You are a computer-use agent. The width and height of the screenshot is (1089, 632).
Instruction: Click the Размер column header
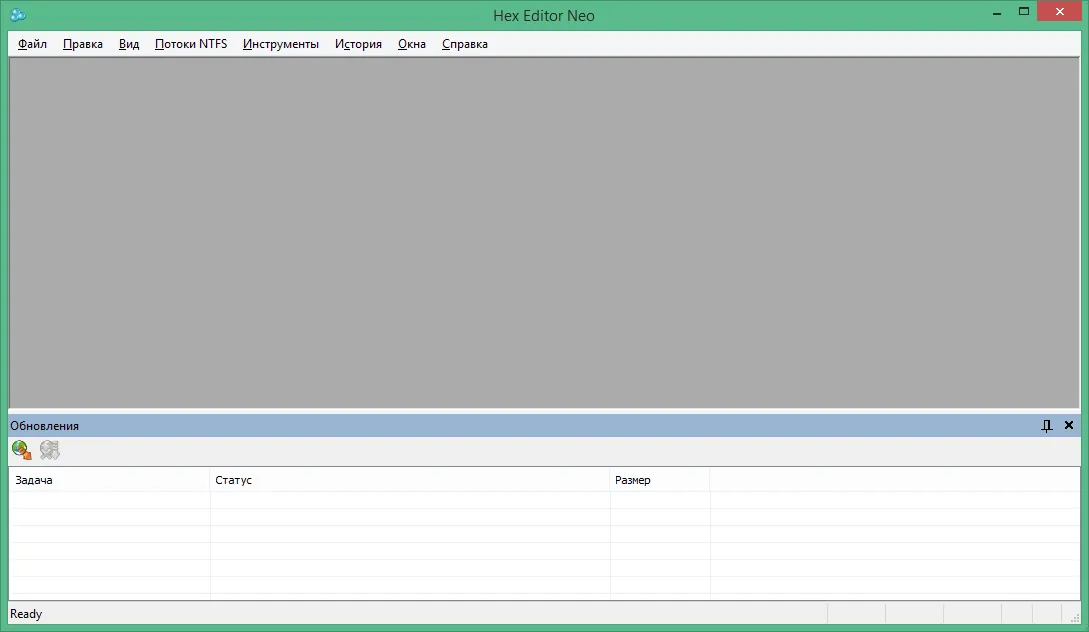click(660, 480)
